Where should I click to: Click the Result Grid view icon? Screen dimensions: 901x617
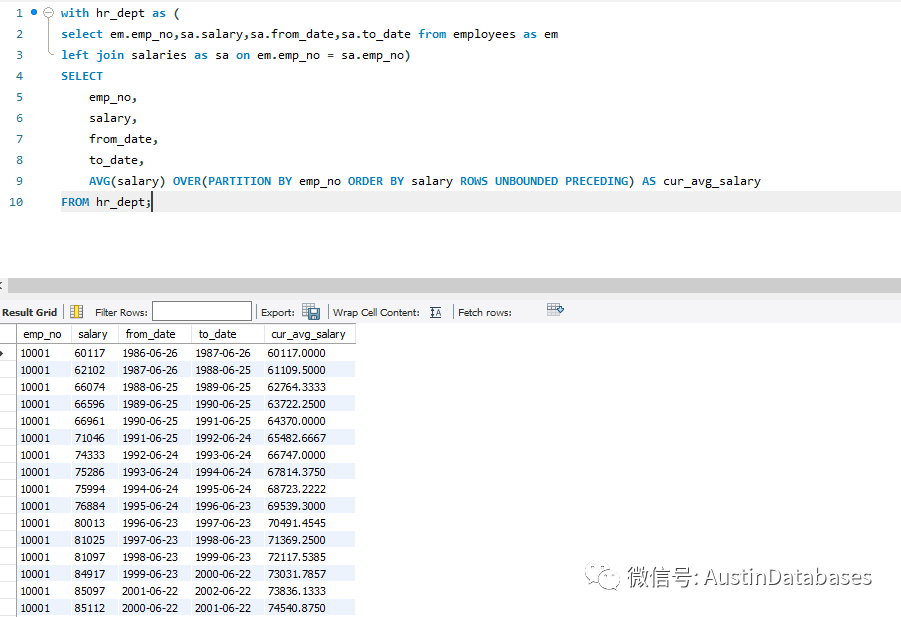point(77,312)
